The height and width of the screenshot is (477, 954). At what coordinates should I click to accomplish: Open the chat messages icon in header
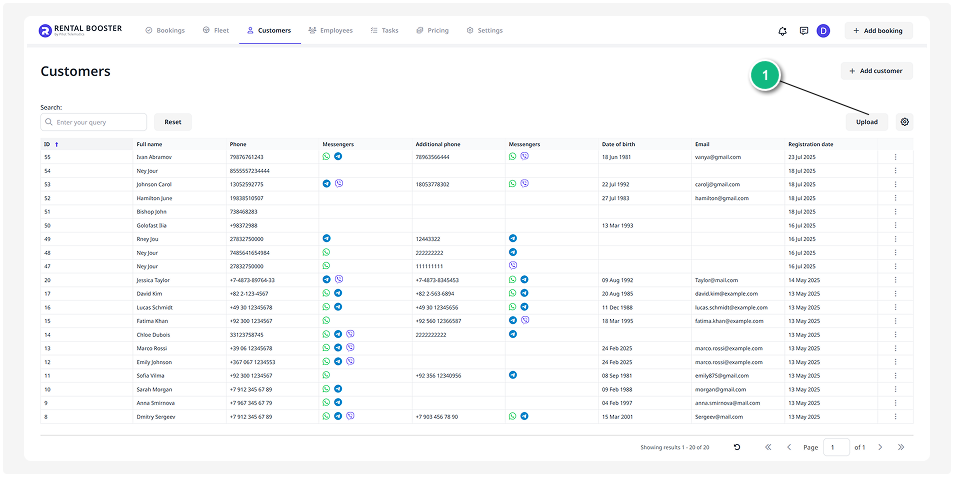(803, 31)
